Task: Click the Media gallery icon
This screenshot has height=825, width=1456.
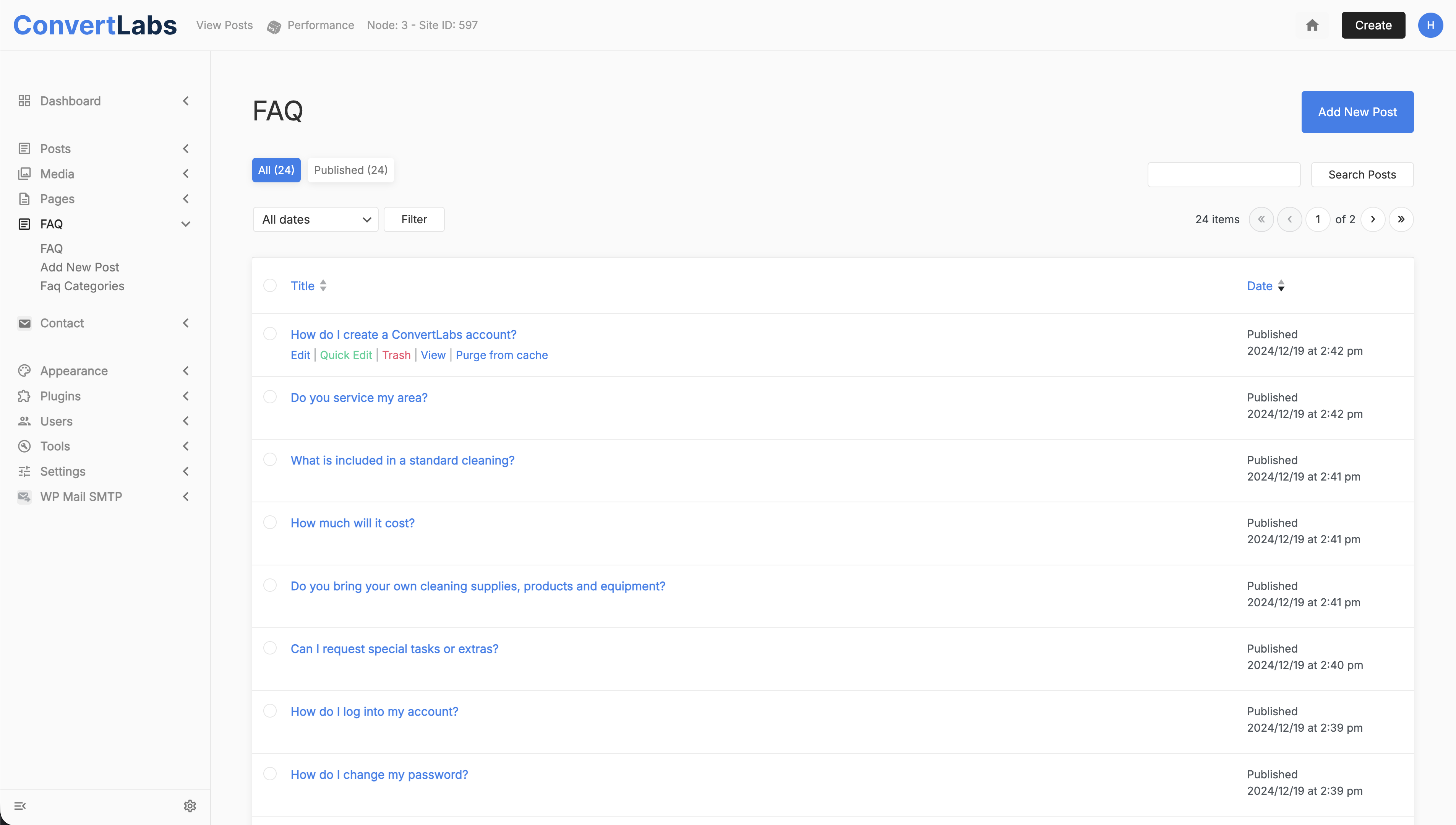Action: tap(24, 174)
